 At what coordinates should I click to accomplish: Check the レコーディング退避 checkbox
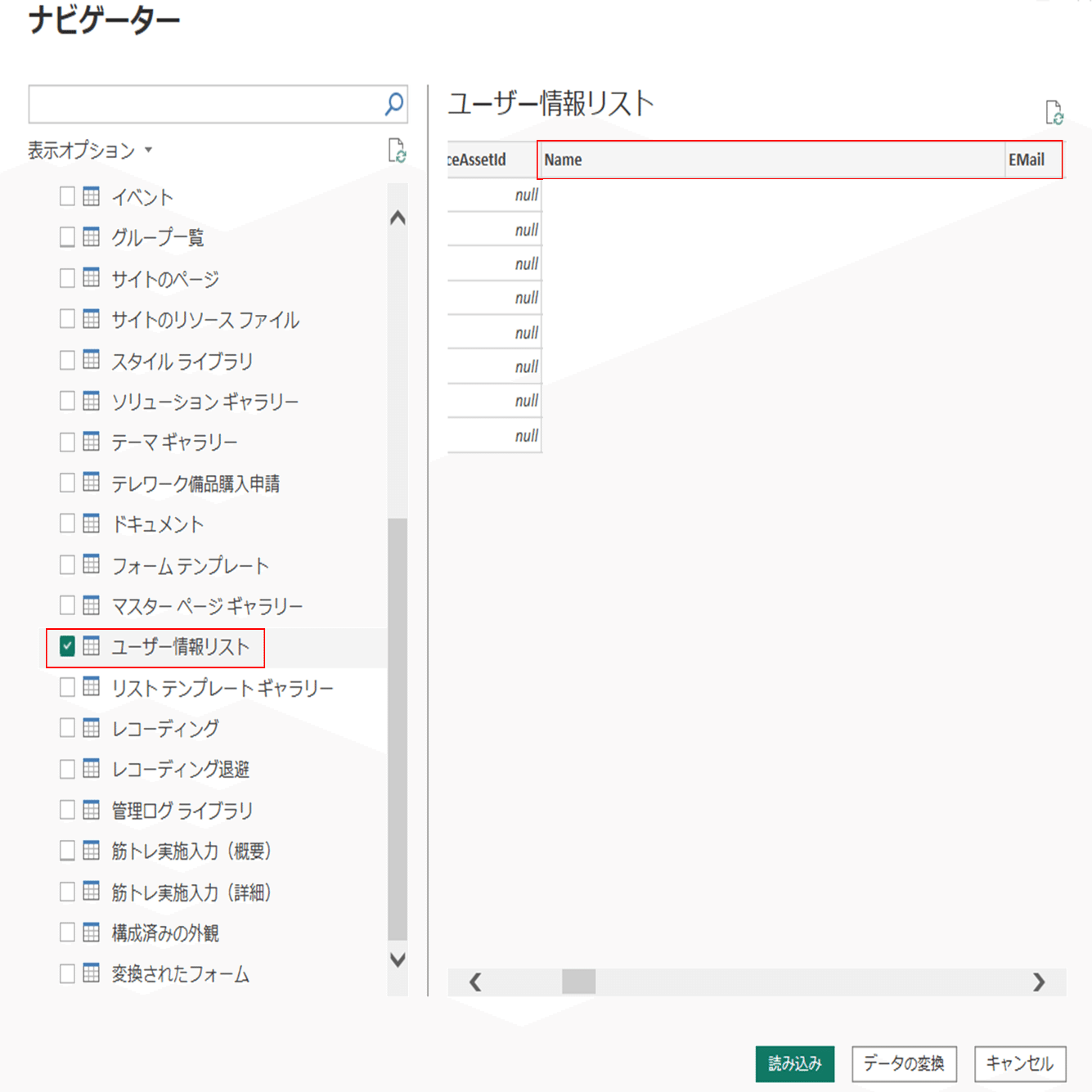pos(67,769)
